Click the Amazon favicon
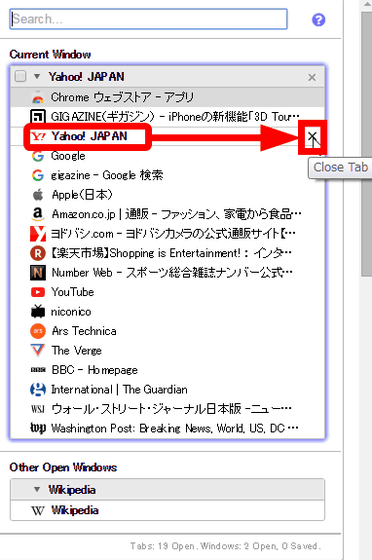Screen dimensions: 372x560 pos(37,214)
